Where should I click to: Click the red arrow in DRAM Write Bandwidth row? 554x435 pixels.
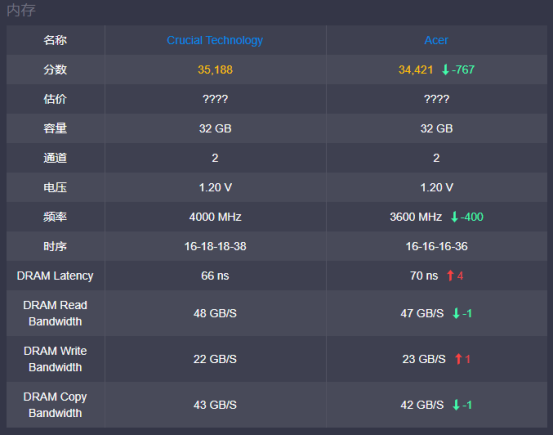coord(458,359)
